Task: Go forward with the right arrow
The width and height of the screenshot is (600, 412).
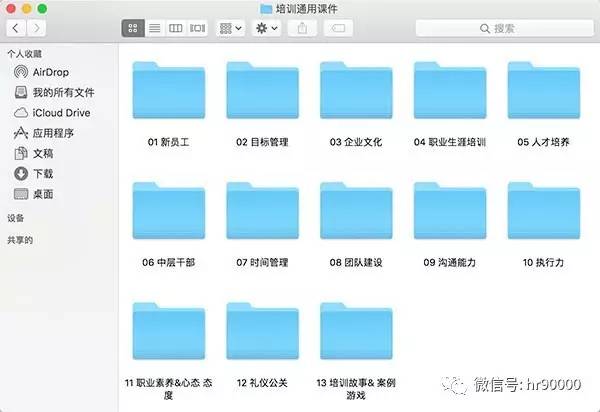Action: (39, 29)
